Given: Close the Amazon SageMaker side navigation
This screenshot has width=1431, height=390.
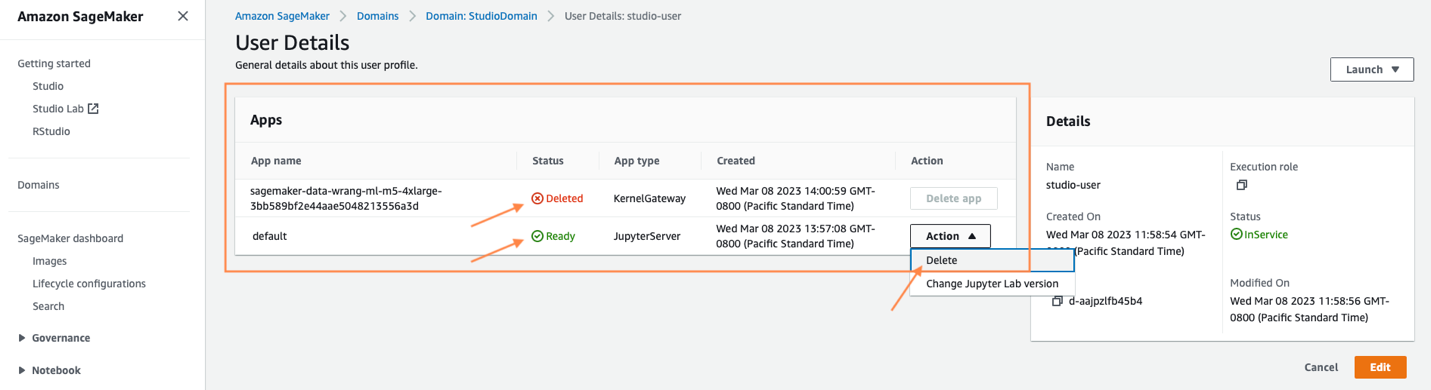Looking at the screenshot, I should [x=182, y=16].
